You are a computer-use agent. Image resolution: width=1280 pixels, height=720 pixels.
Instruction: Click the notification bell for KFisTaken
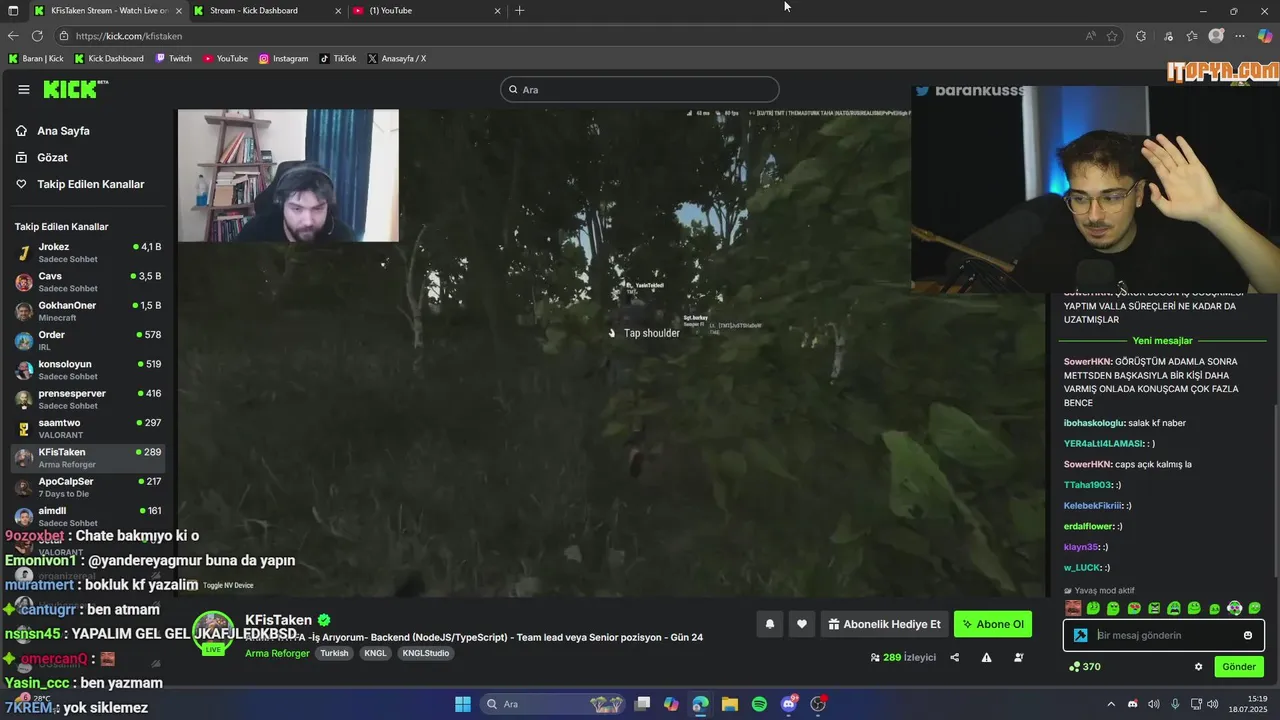coord(770,624)
